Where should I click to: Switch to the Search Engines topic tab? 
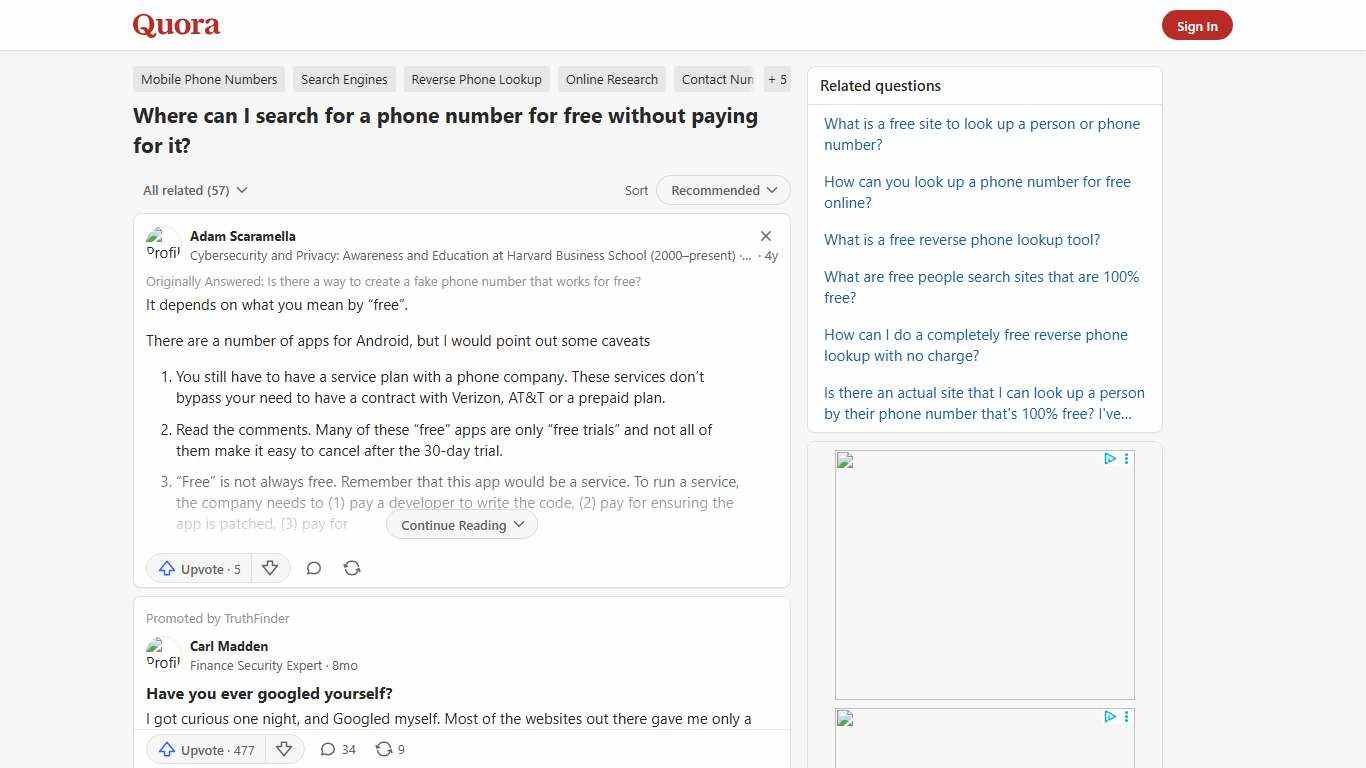[x=344, y=79]
